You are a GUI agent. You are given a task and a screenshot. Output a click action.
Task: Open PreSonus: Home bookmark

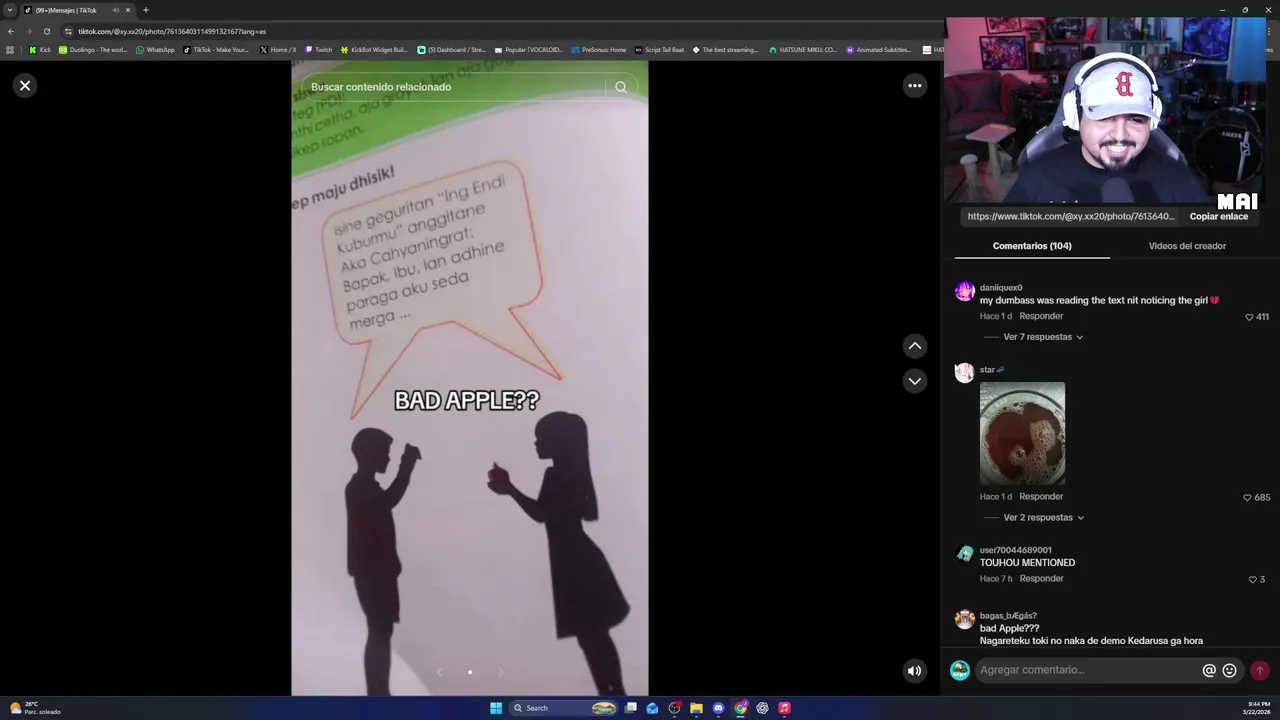(x=599, y=50)
